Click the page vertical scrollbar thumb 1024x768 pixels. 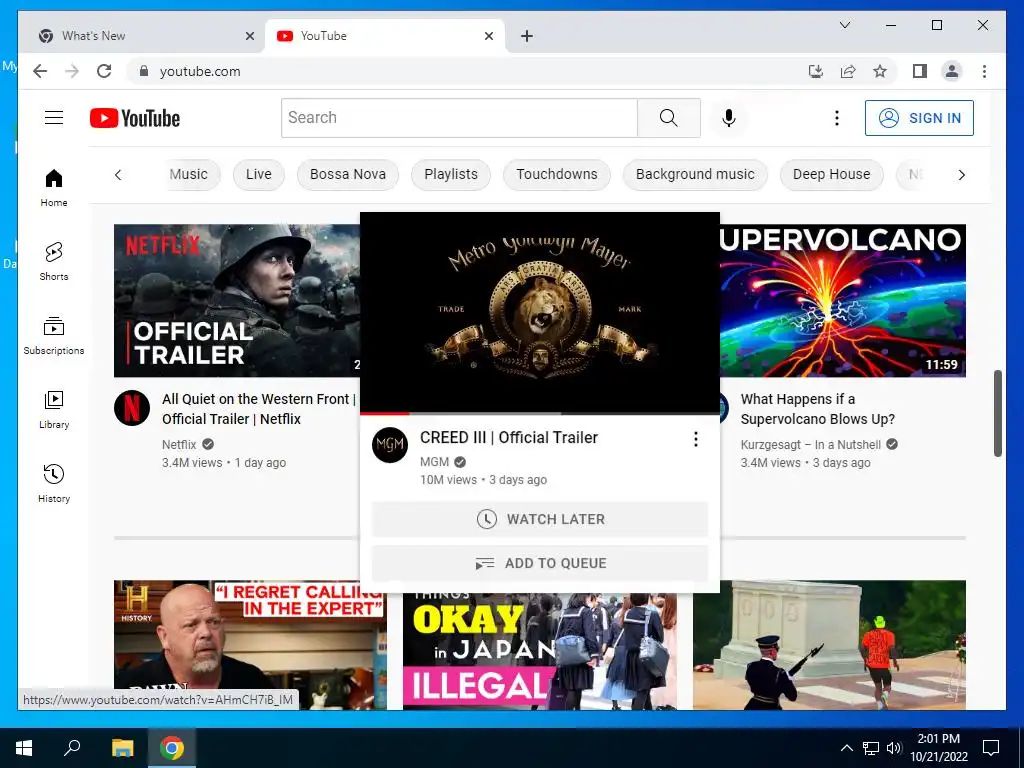coord(997,413)
